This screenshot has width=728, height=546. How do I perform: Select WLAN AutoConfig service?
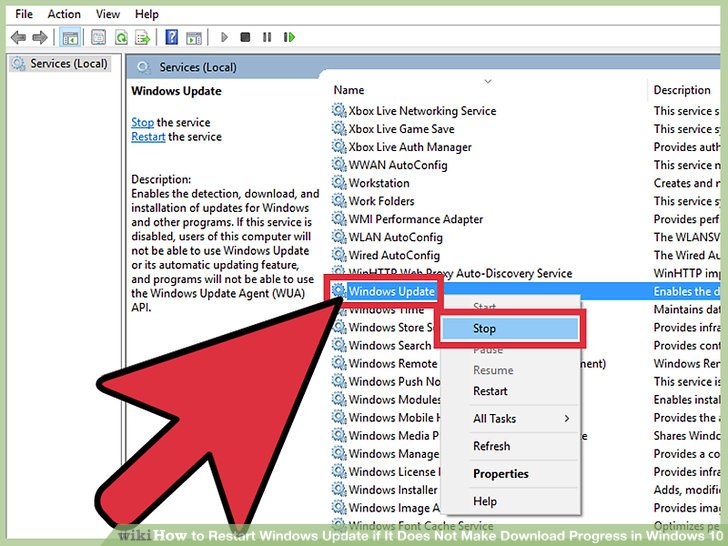click(396, 237)
